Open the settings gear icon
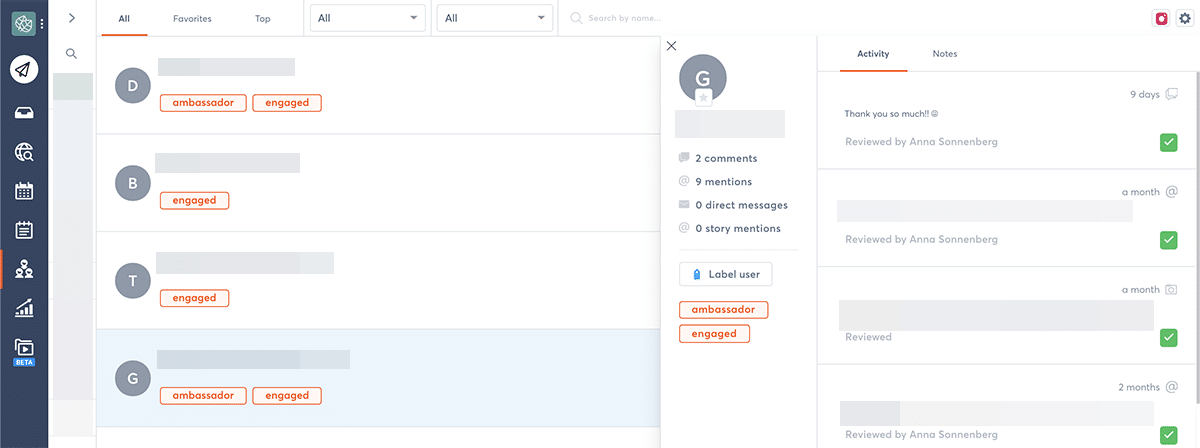The image size is (1200, 448). point(1185,19)
